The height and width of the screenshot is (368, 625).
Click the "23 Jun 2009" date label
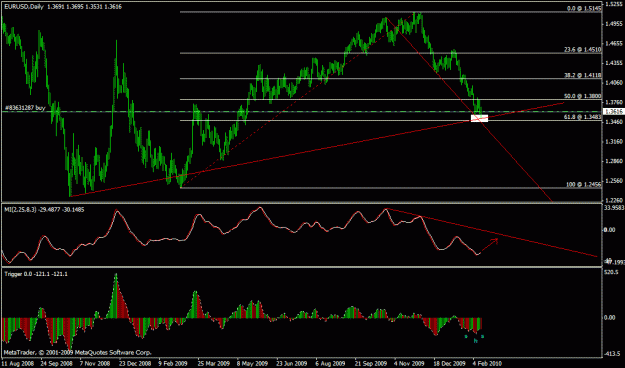(x=291, y=363)
